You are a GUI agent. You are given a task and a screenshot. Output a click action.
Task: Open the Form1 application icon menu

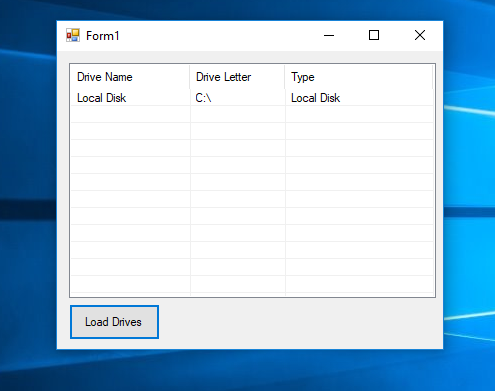click(x=73, y=35)
